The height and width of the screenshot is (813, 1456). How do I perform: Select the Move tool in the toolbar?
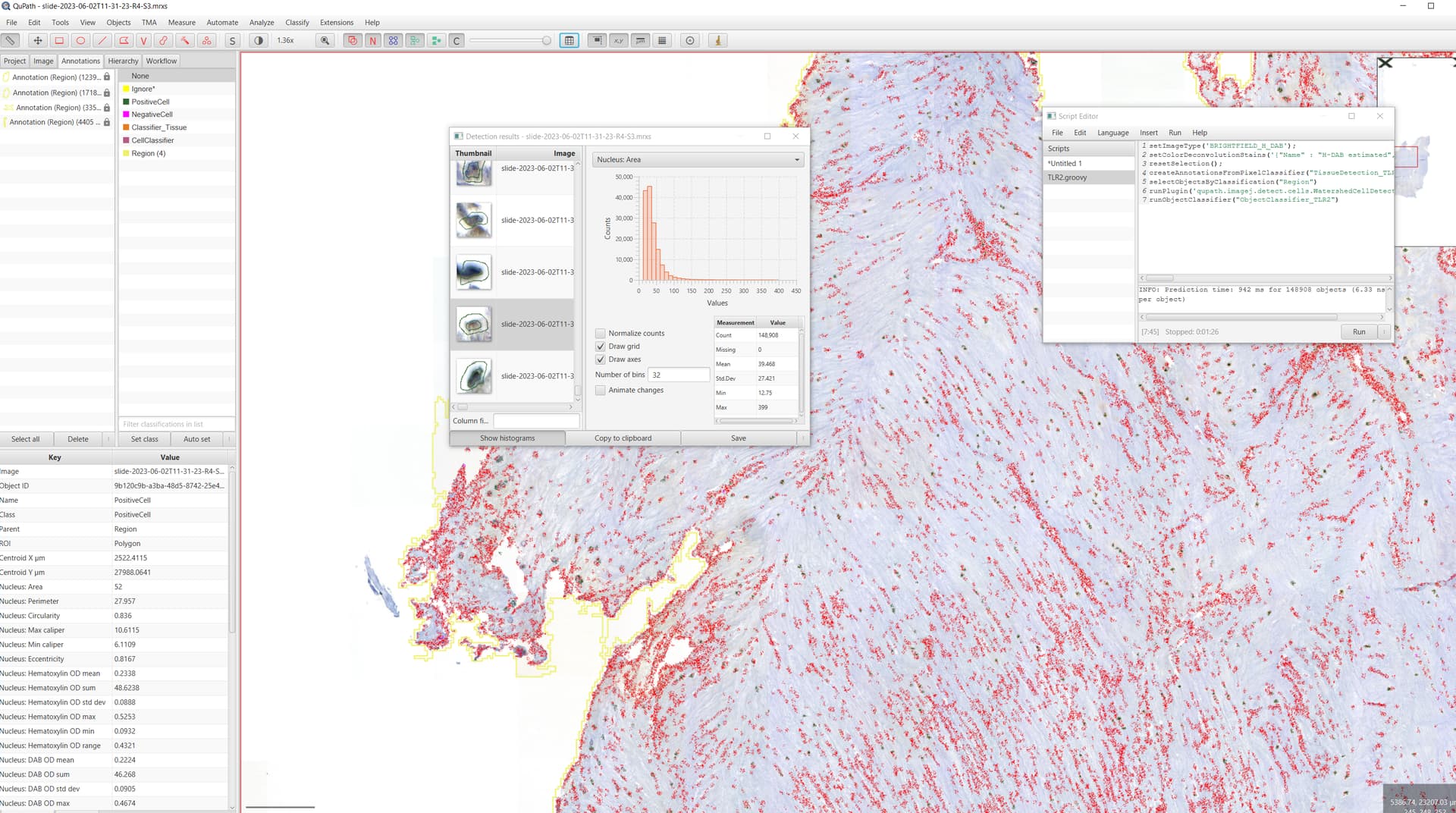click(38, 40)
